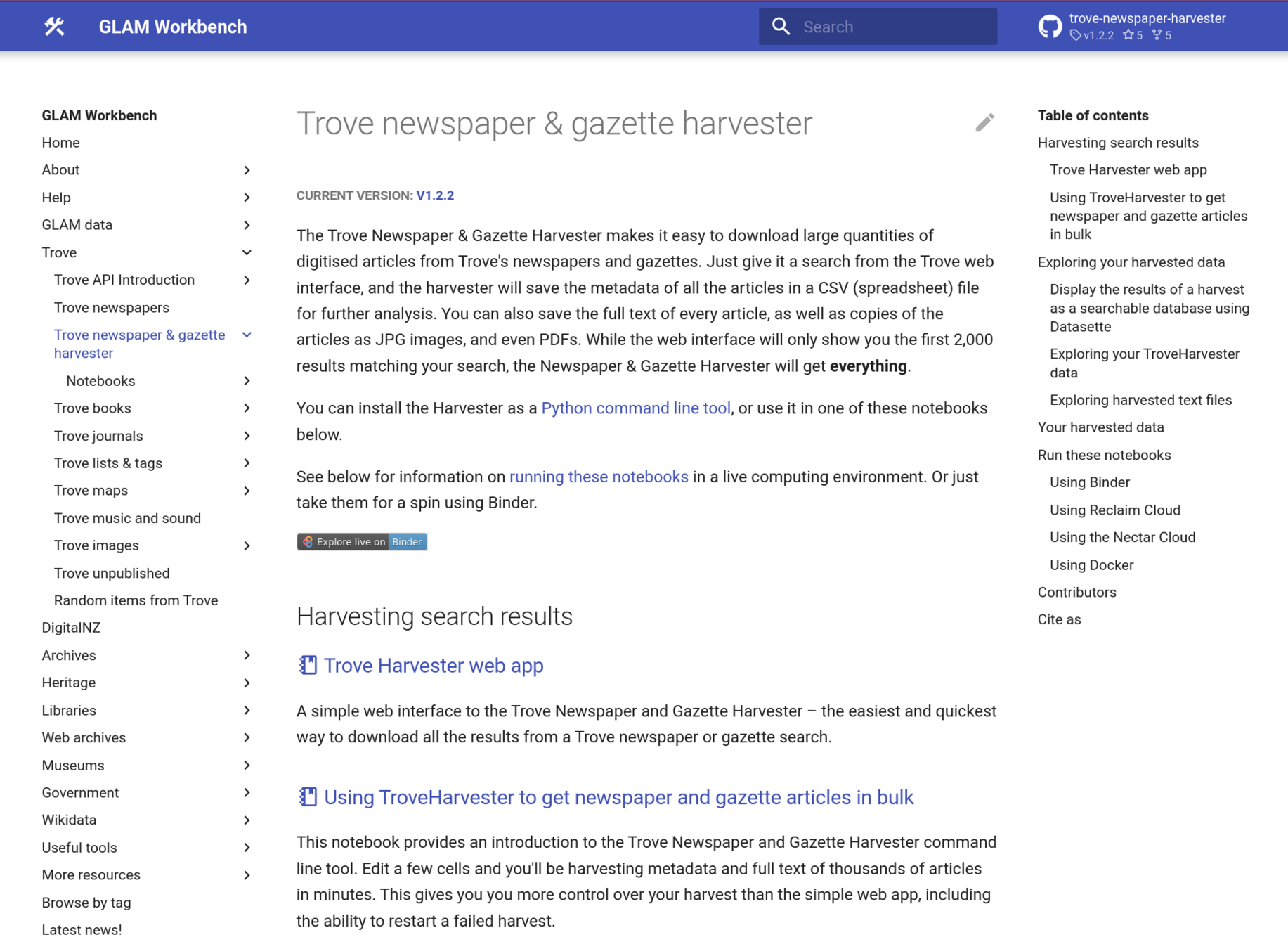1288x949 pixels.
Task: Collapse Trove newspaper & gazette harvester chevron
Action: click(247, 335)
